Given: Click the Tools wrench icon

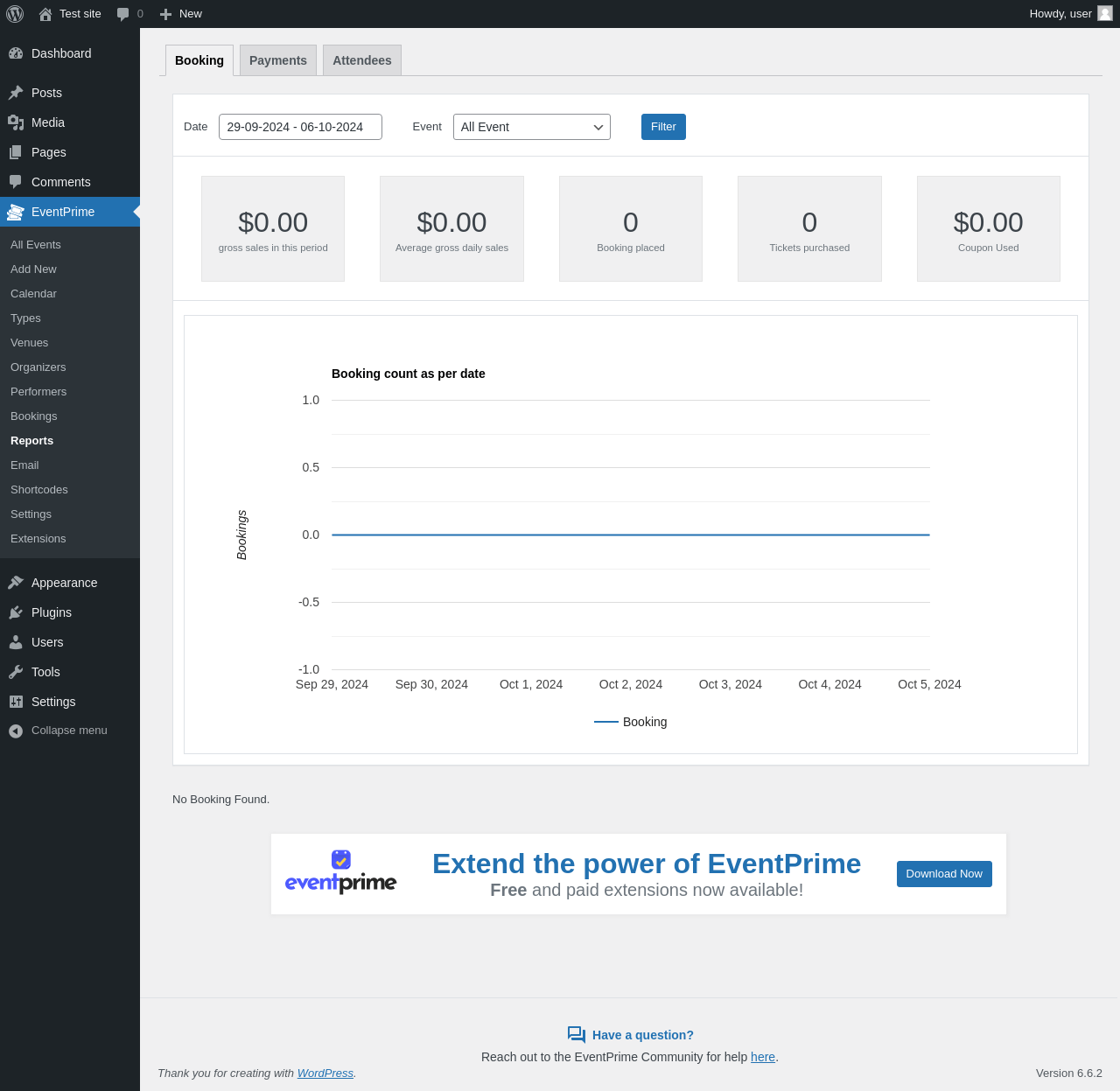Looking at the screenshot, I should (x=16, y=672).
